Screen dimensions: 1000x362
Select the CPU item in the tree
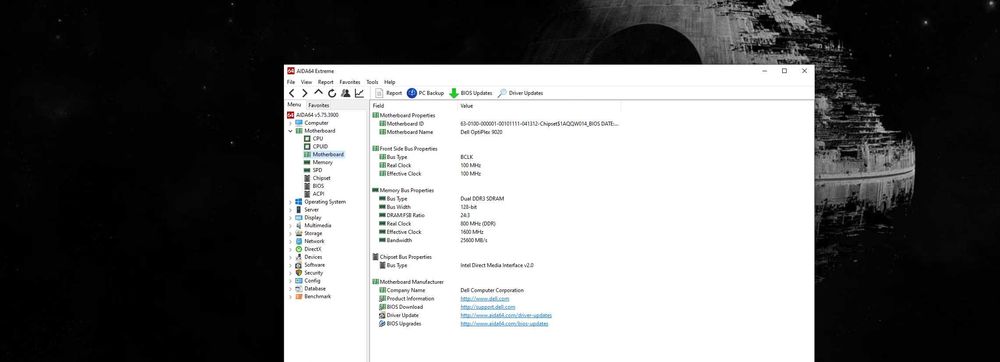pos(318,138)
